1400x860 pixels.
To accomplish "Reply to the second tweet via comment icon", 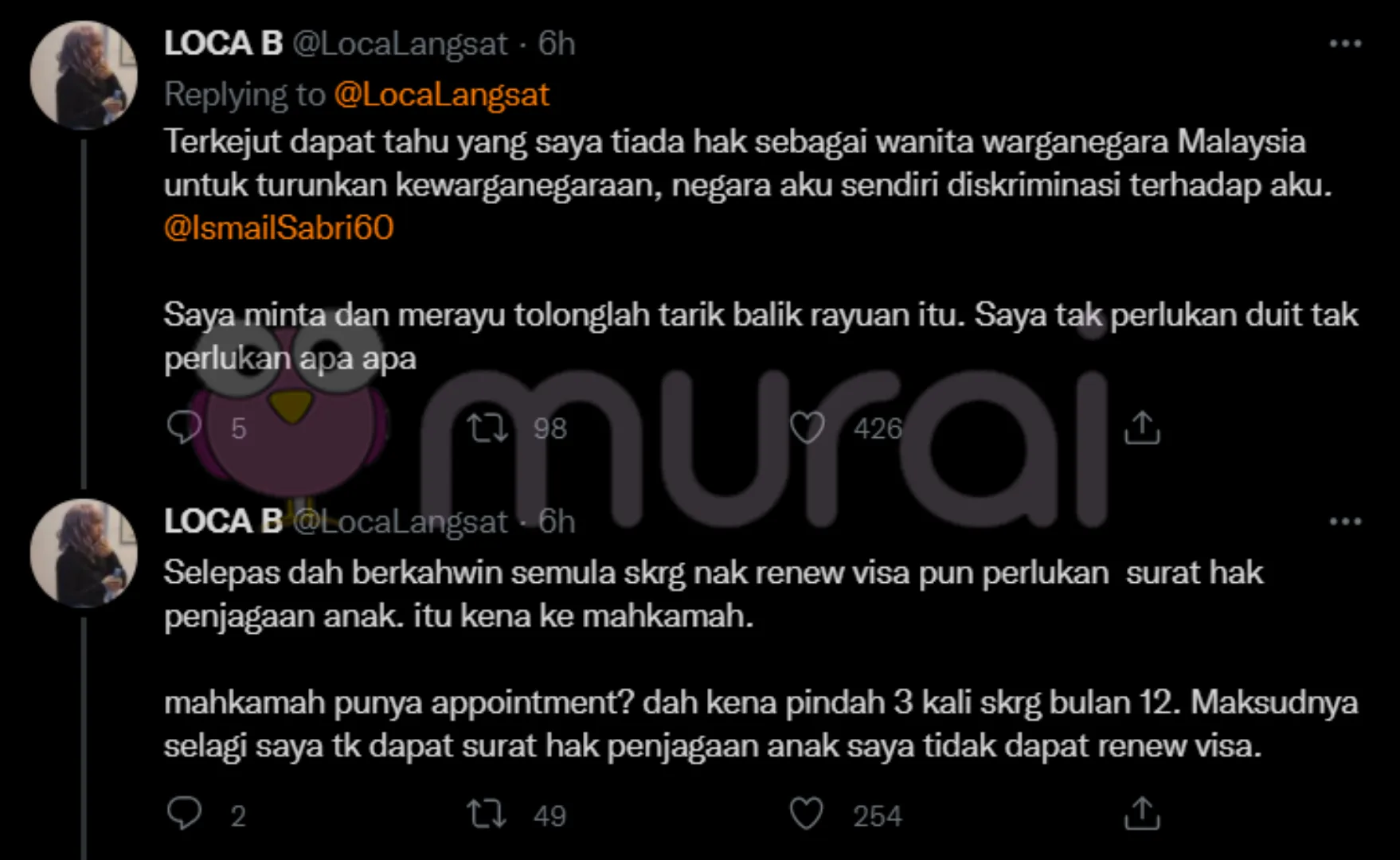I will [x=184, y=814].
